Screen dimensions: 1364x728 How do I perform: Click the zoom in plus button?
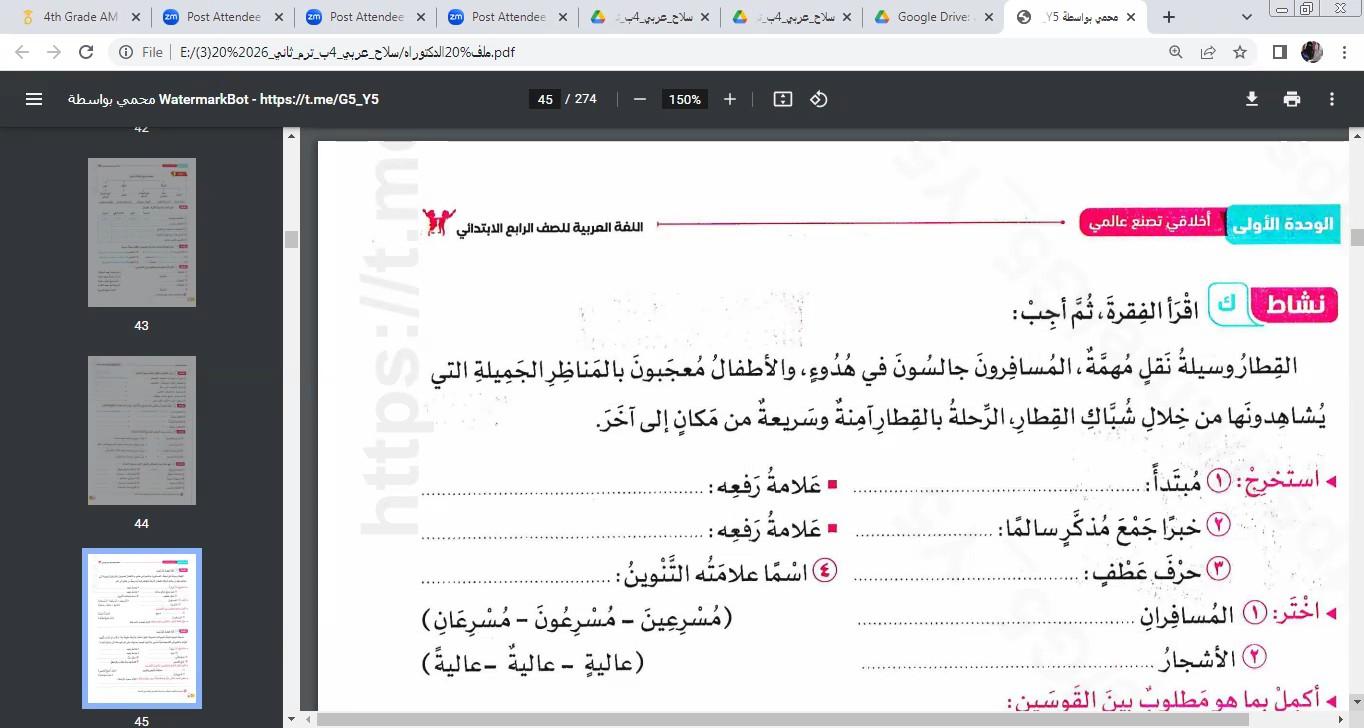[x=730, y=99]
